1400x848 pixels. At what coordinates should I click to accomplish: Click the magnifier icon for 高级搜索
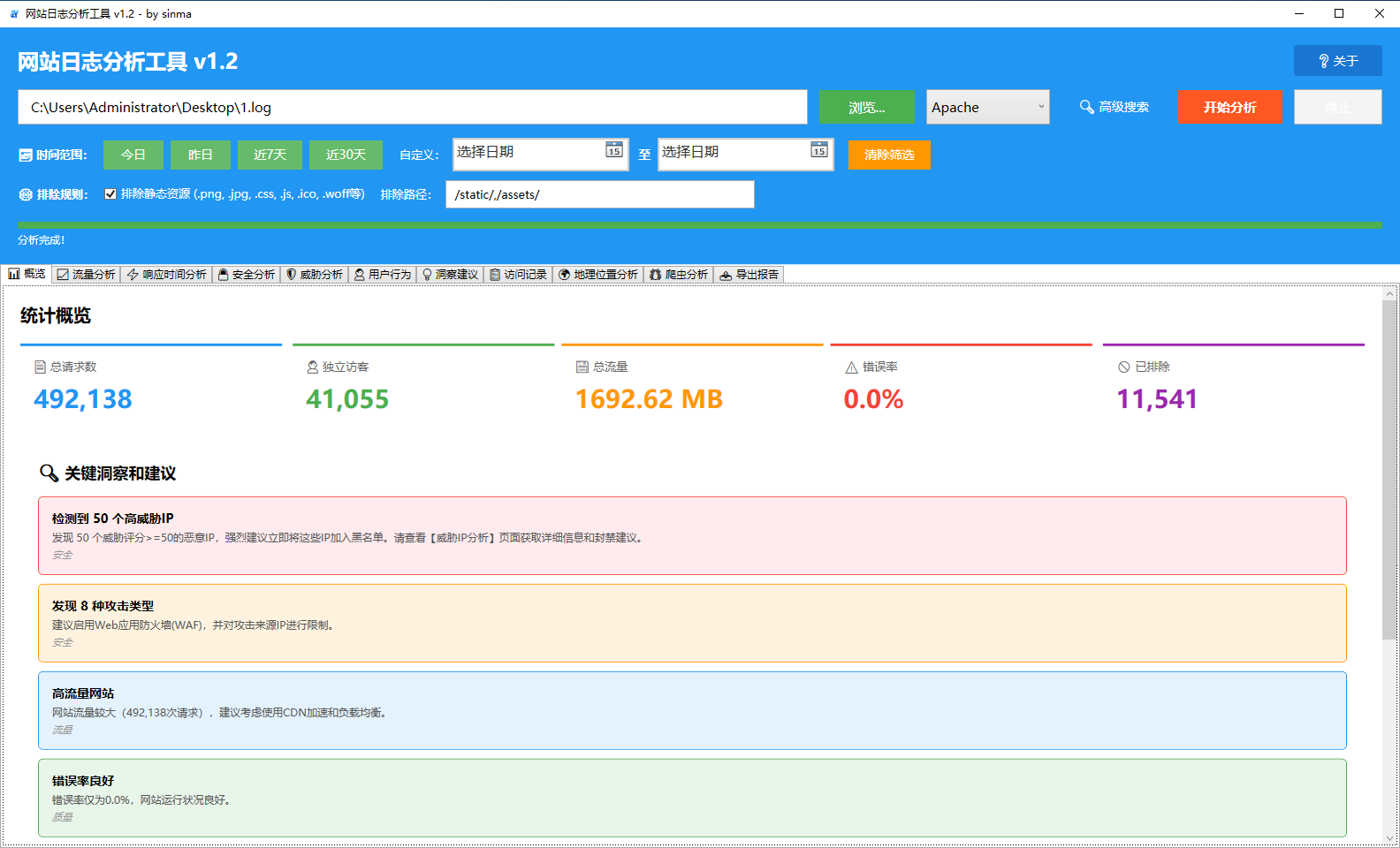click(1086, 107)
